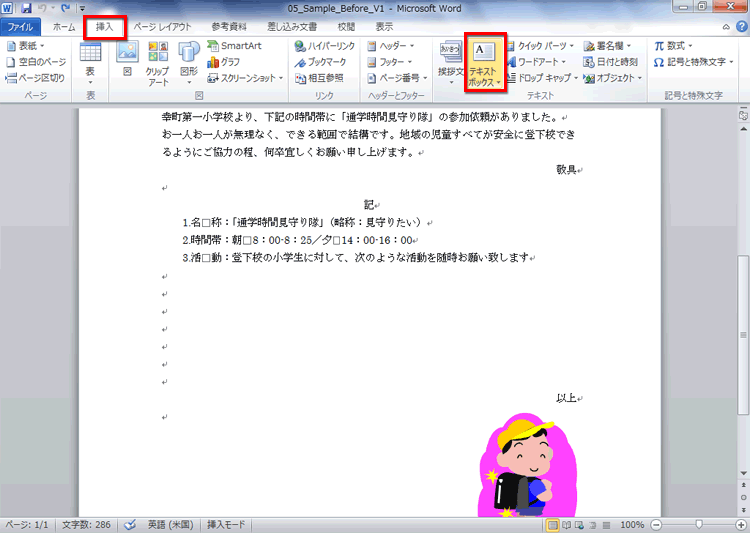The height and width of the screenshot is (533, 750).
Task: Click the 図 picture insert icon
Action: (x=127, y=58)
